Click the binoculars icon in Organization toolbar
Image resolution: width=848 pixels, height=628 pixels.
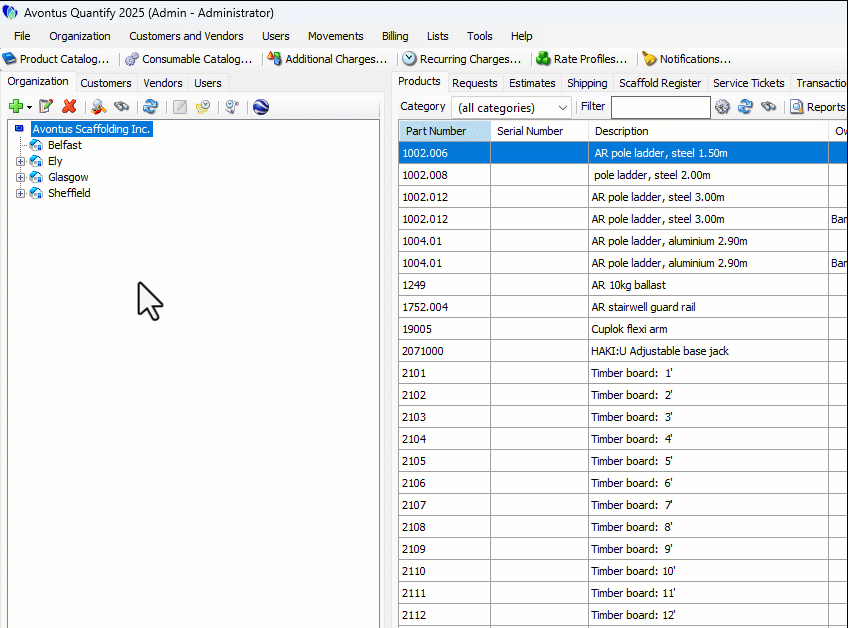[x=122, y=107]
